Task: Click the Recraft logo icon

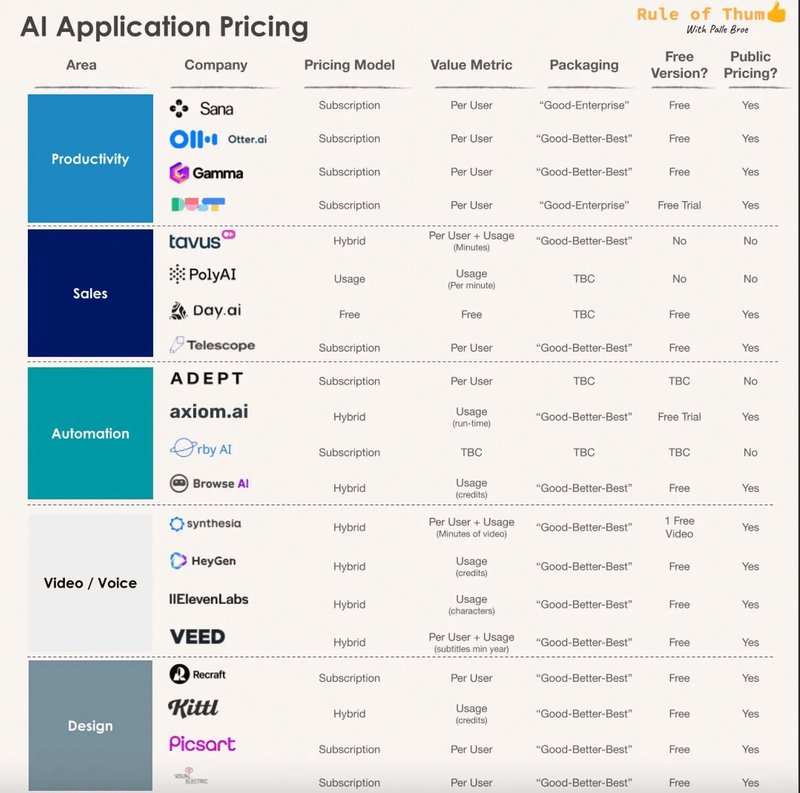Action: 180,674
